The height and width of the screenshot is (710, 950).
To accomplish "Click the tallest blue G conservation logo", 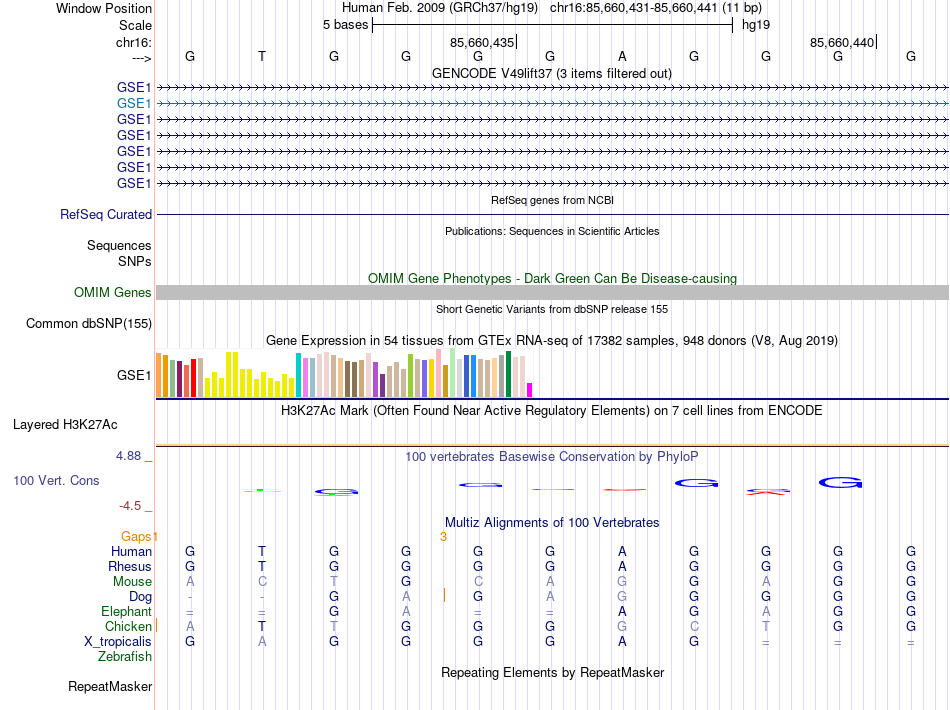I will (840, 483).
